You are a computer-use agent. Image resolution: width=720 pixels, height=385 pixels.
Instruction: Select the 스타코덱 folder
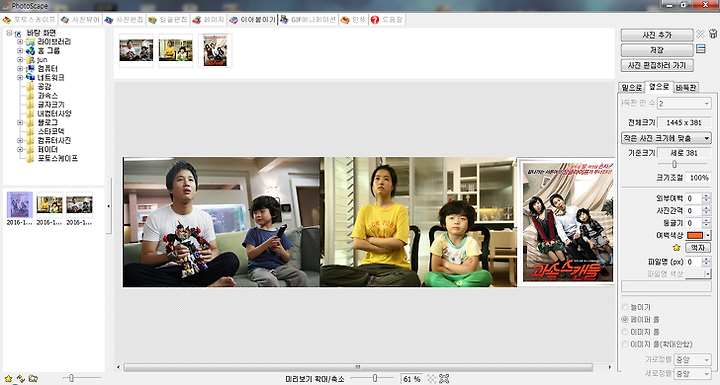[x=51, y=131]
